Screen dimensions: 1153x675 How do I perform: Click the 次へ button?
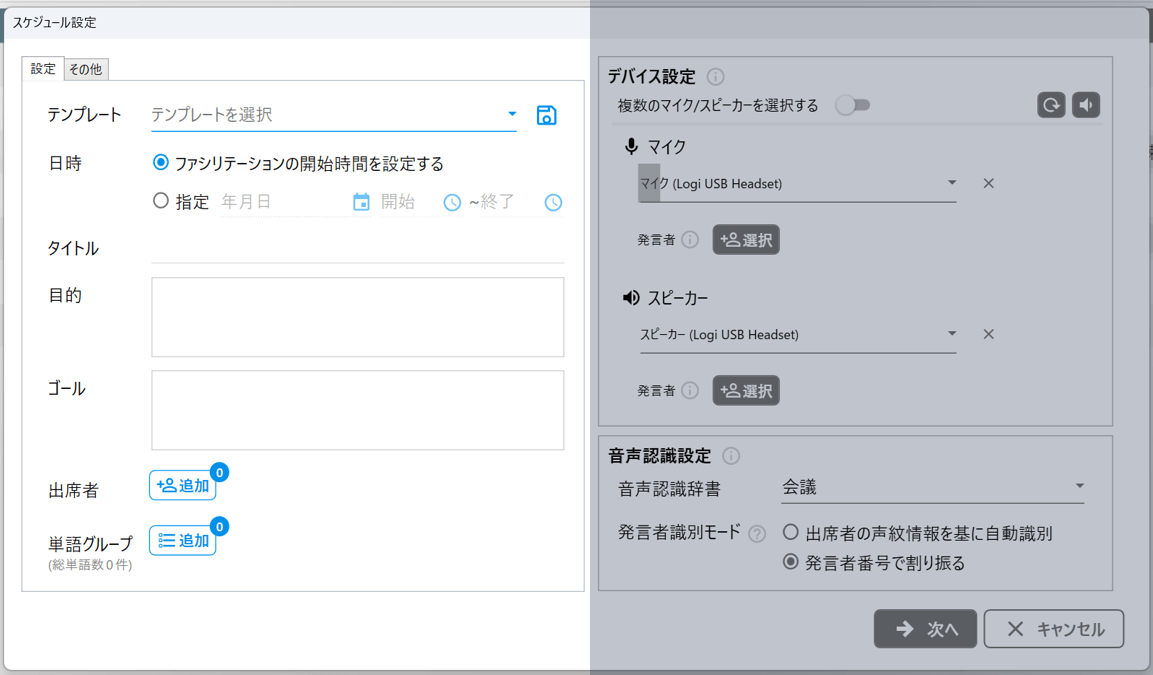tap(925, 629)
